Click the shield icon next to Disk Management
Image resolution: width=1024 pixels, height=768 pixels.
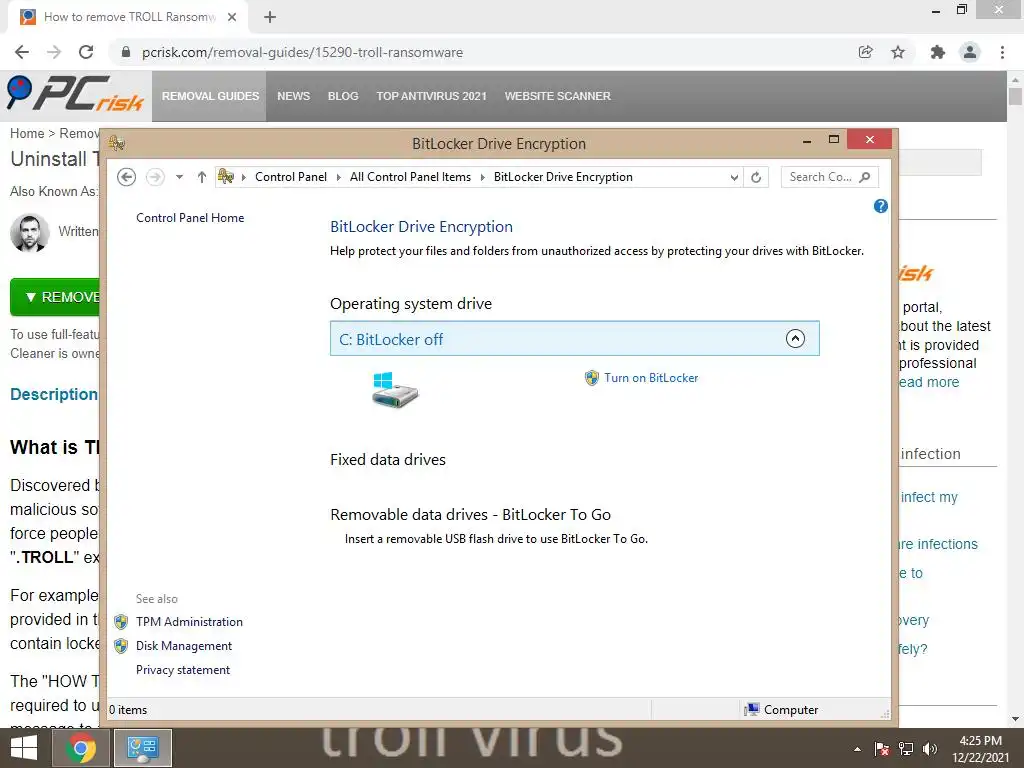[121, 646]
